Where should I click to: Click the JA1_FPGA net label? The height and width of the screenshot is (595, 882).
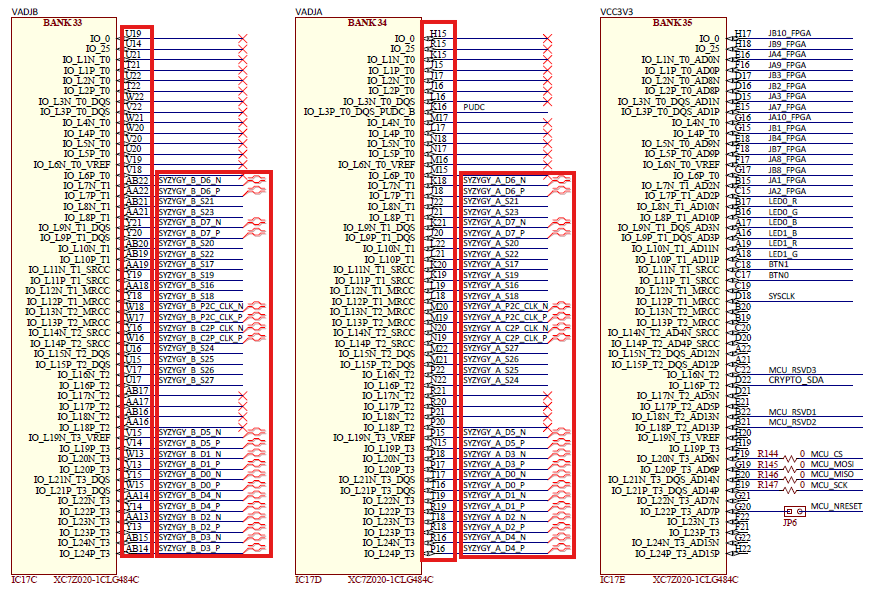[x=788, y=180]
